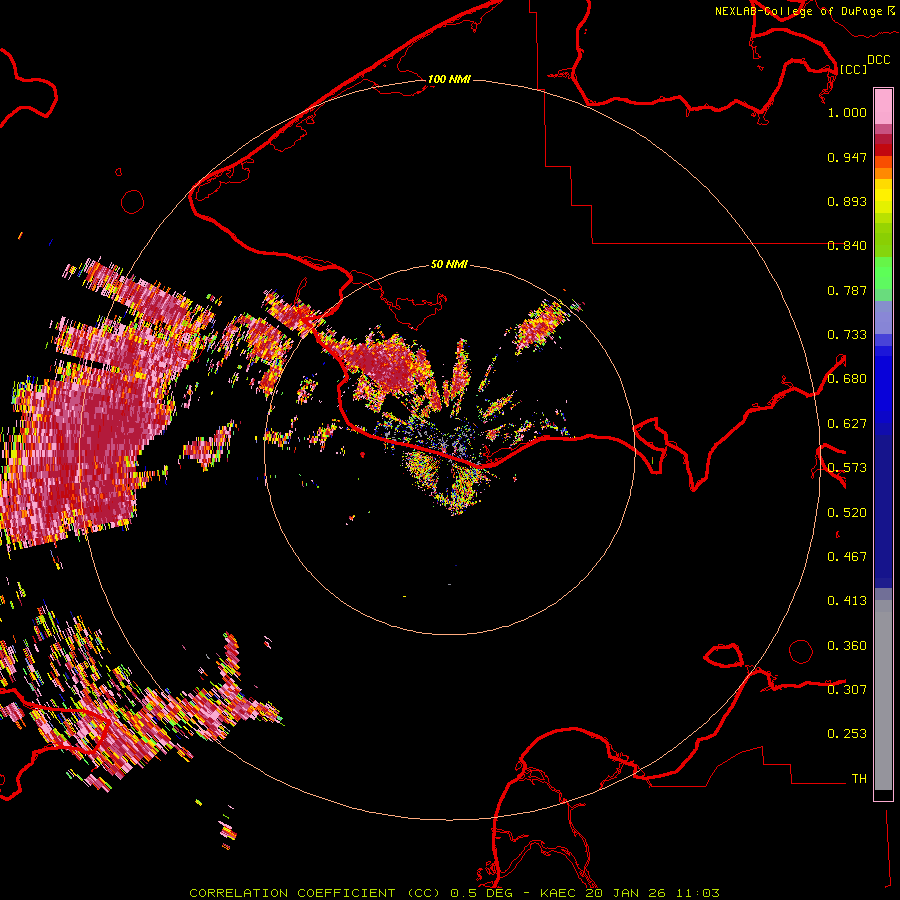This screenshot has width=900, height=900.
Task: Click the 0.253 color scale value
Action: (847, 734)
